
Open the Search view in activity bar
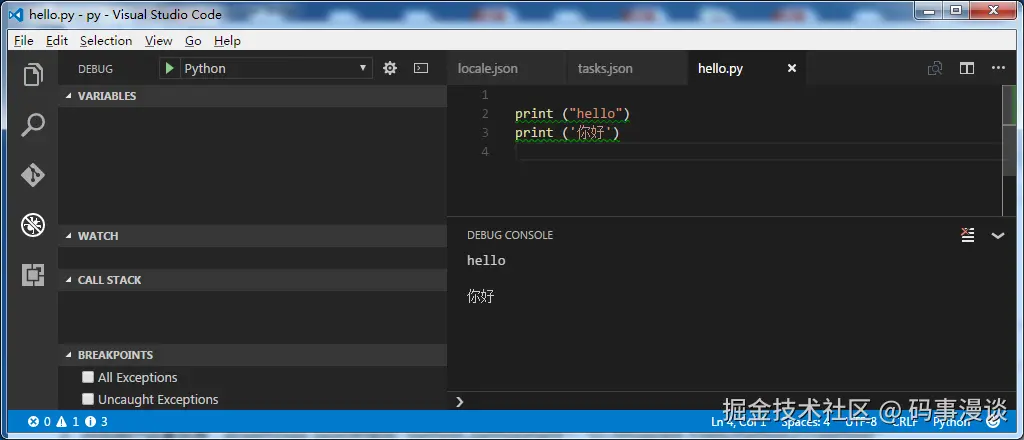[33, 125]
